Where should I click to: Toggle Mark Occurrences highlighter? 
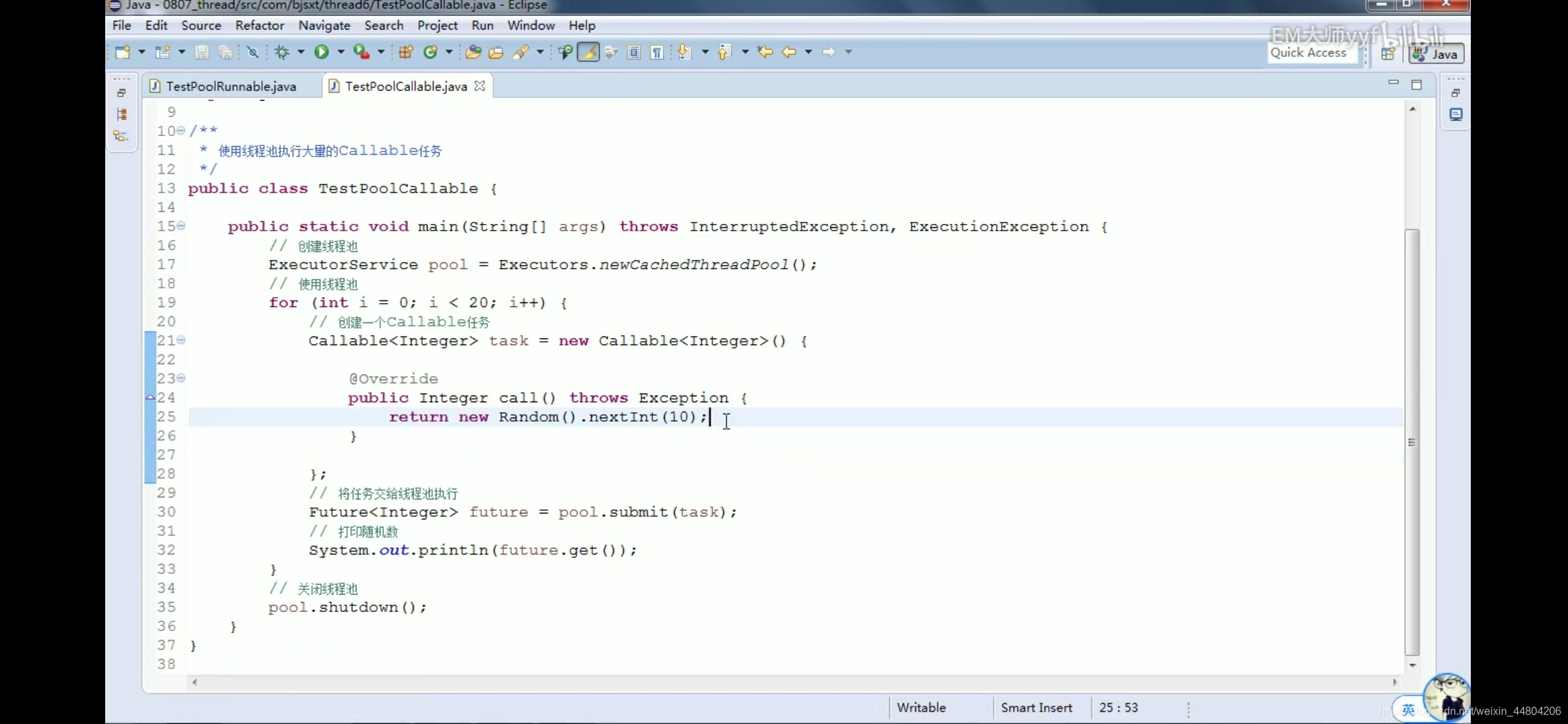pos(588,52)
